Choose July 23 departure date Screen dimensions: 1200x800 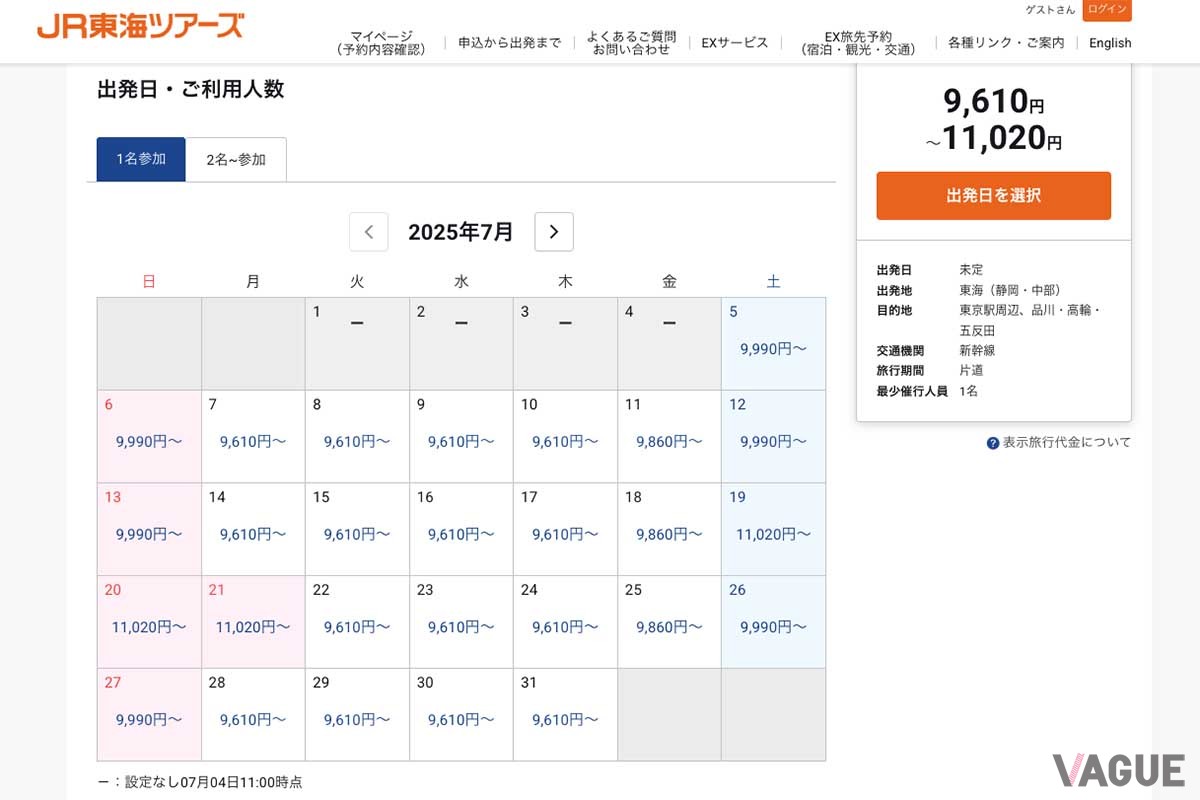coord(461,622)
